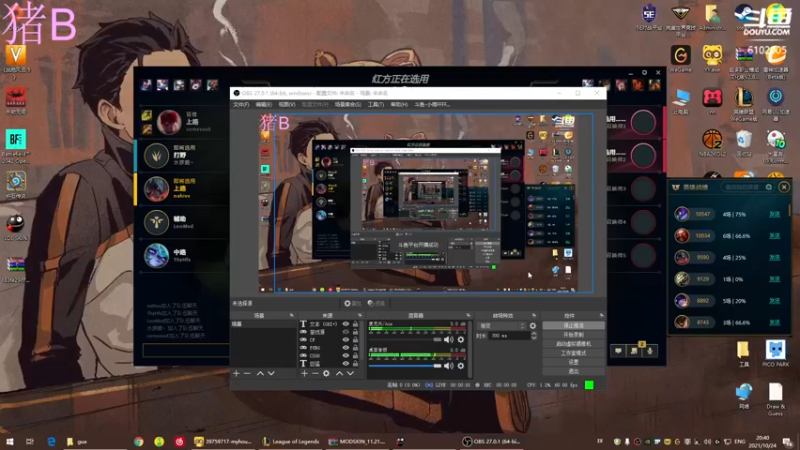The image size is (800, 450).
Task: Open 5E platform desktop icon
Action: 648,16
